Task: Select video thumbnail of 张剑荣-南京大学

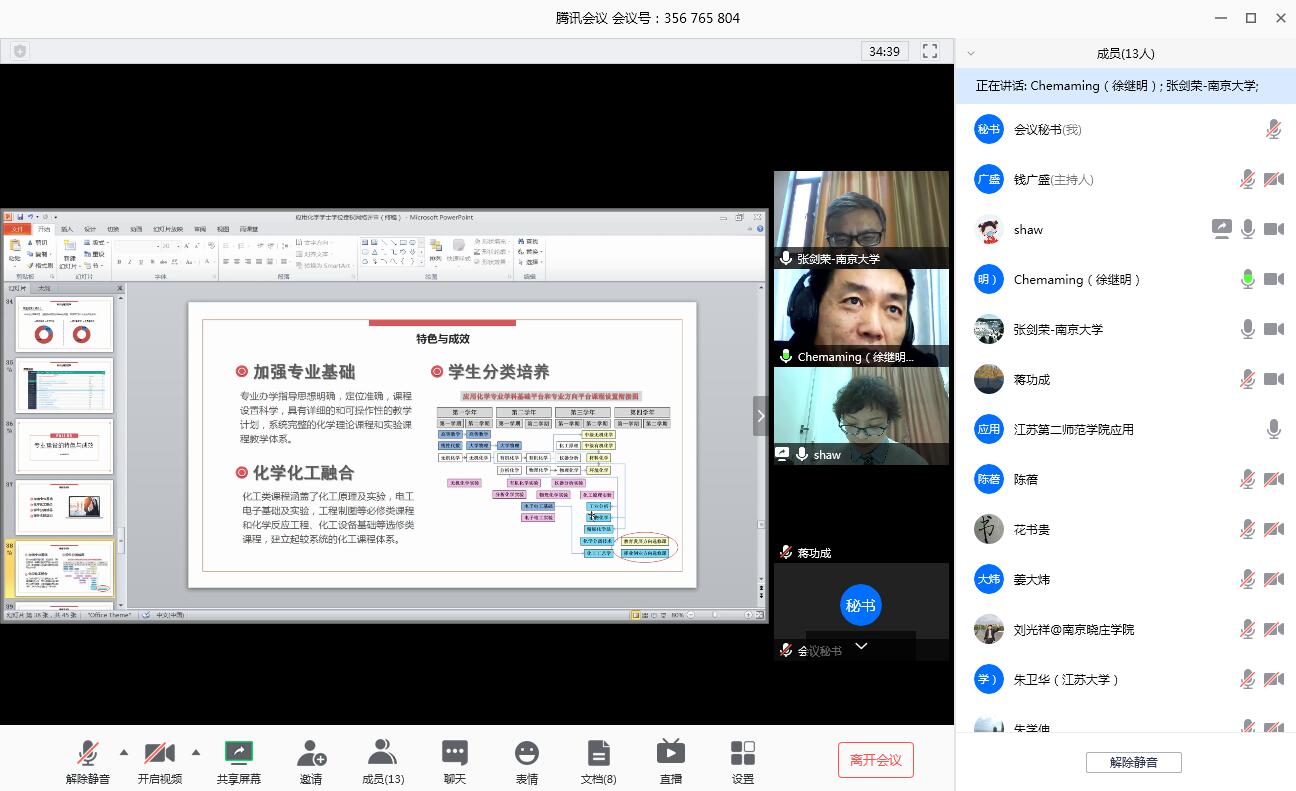Action: click(x=861, y=218)
